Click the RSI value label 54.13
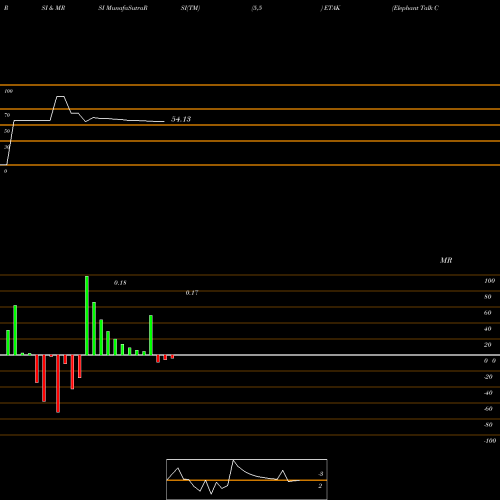 (181, 119)
